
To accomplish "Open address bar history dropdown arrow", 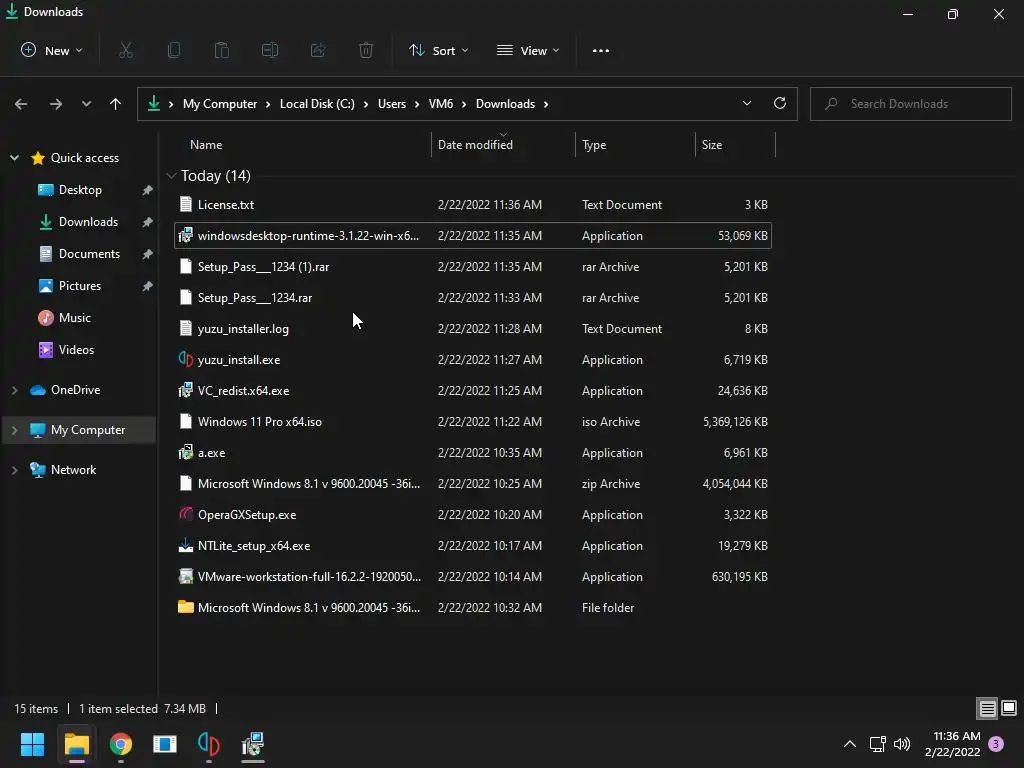I will point(746,103).
